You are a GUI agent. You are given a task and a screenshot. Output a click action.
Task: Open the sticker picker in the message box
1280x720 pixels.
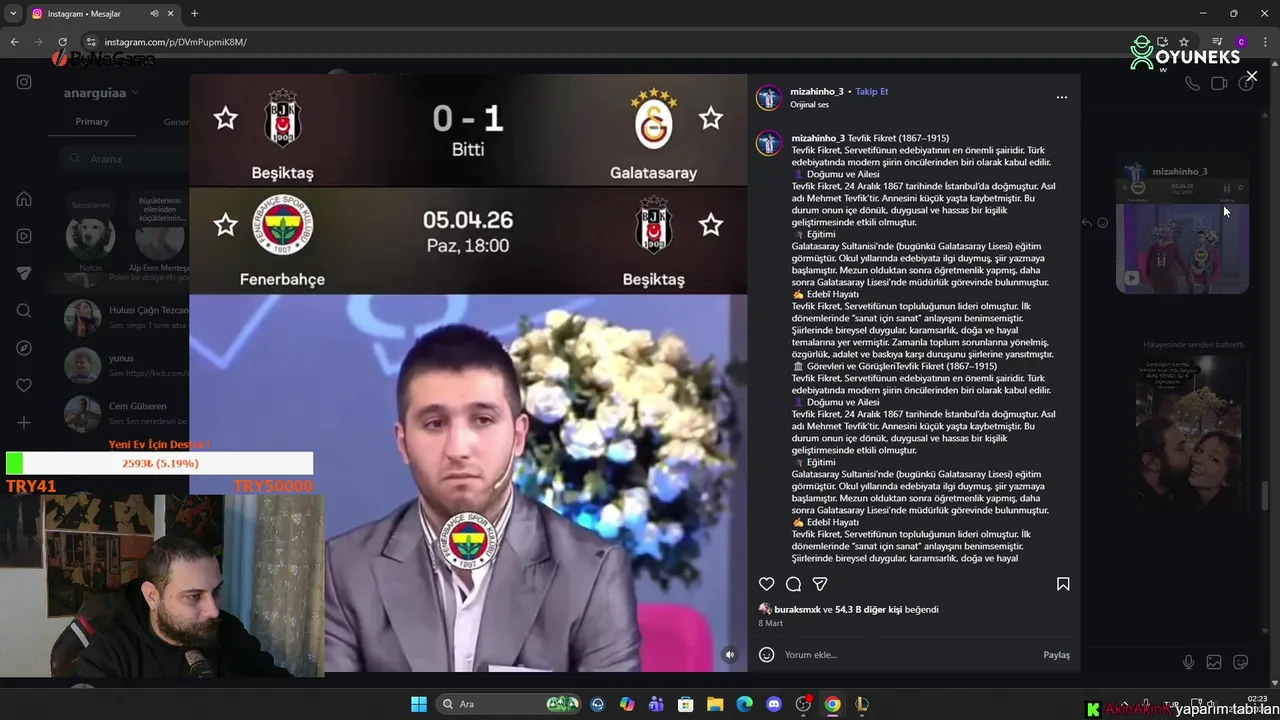point(1241,662)
